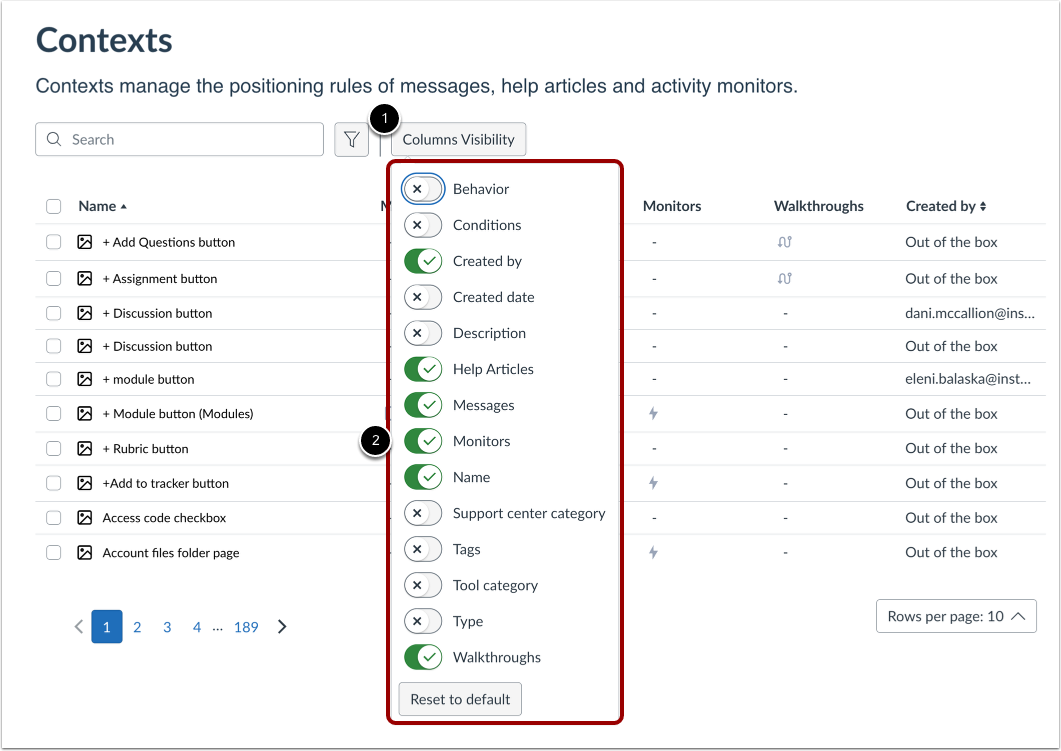Click image icon beside Account files folder page
The height and width of the screenshot is (751, 1061).
[x=85, y=553]
